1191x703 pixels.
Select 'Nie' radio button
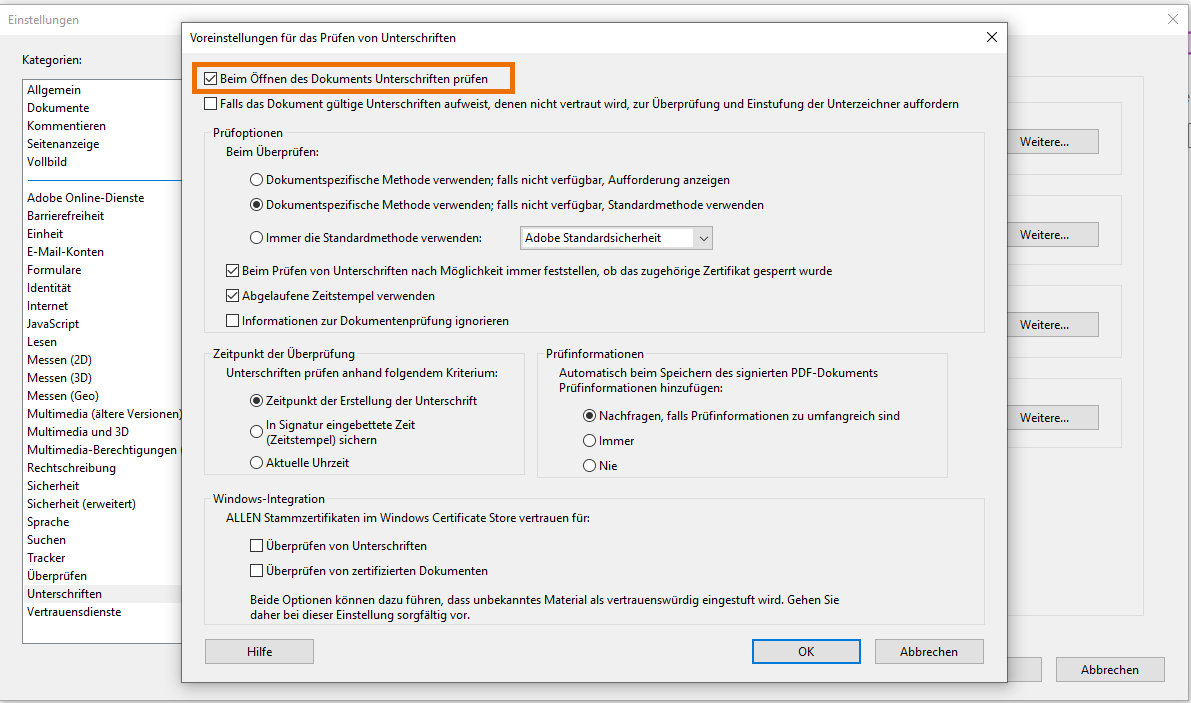coord(590,466)
